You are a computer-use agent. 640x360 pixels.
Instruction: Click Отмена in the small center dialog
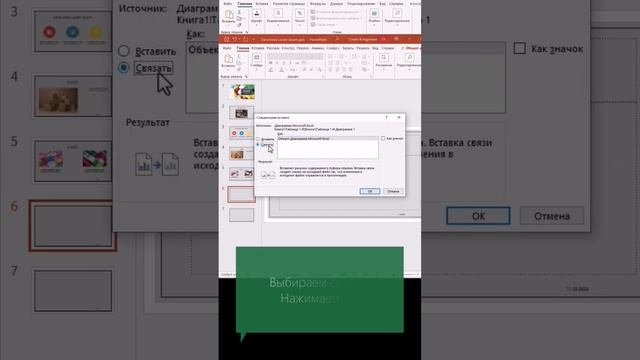393,191
